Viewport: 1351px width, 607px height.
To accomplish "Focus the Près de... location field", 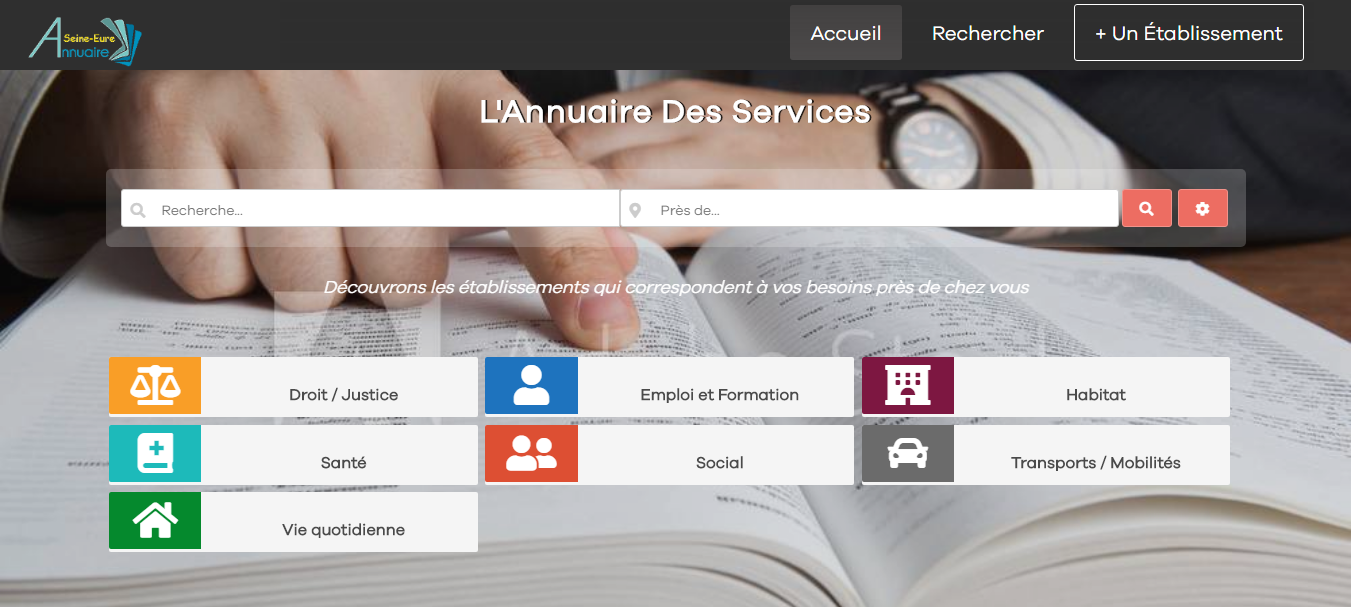I will pyautogui.click(x=869, y=208).
